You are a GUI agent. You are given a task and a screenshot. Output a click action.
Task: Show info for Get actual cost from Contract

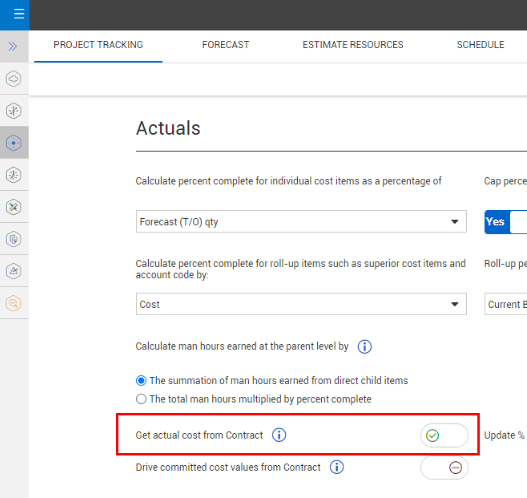click(x=279, y=435)
